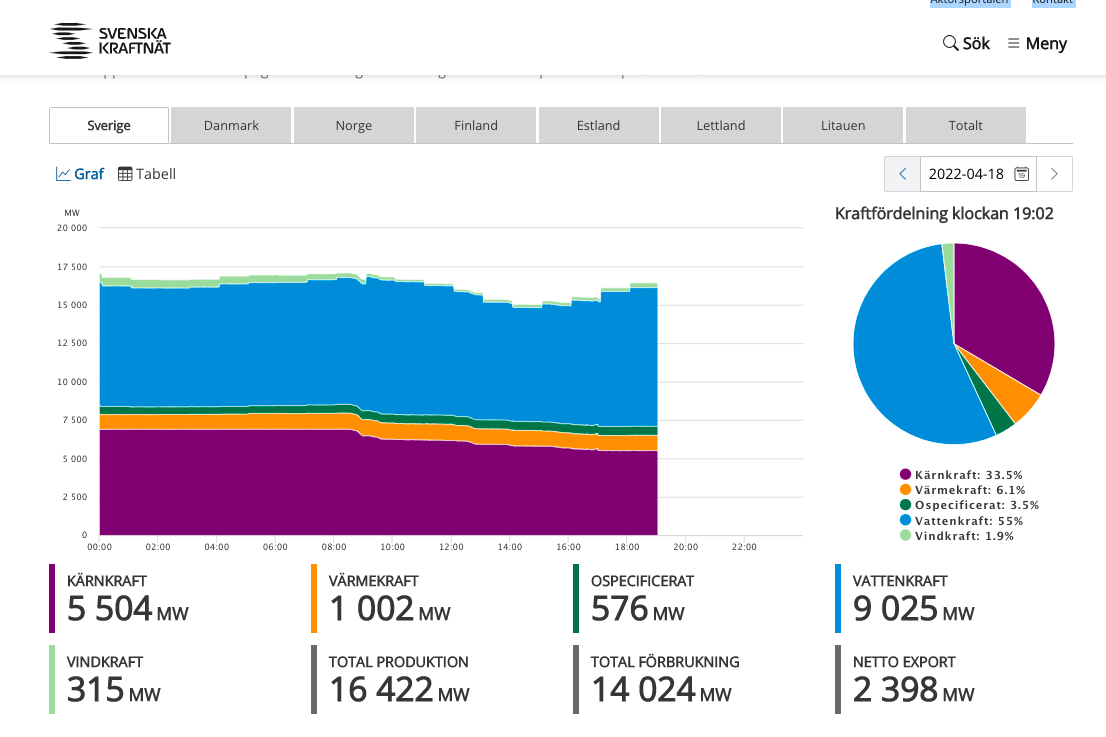Go to previous day arrow
The width and height of the screenshot is (1106, 737).
click(x=902, y=173)
